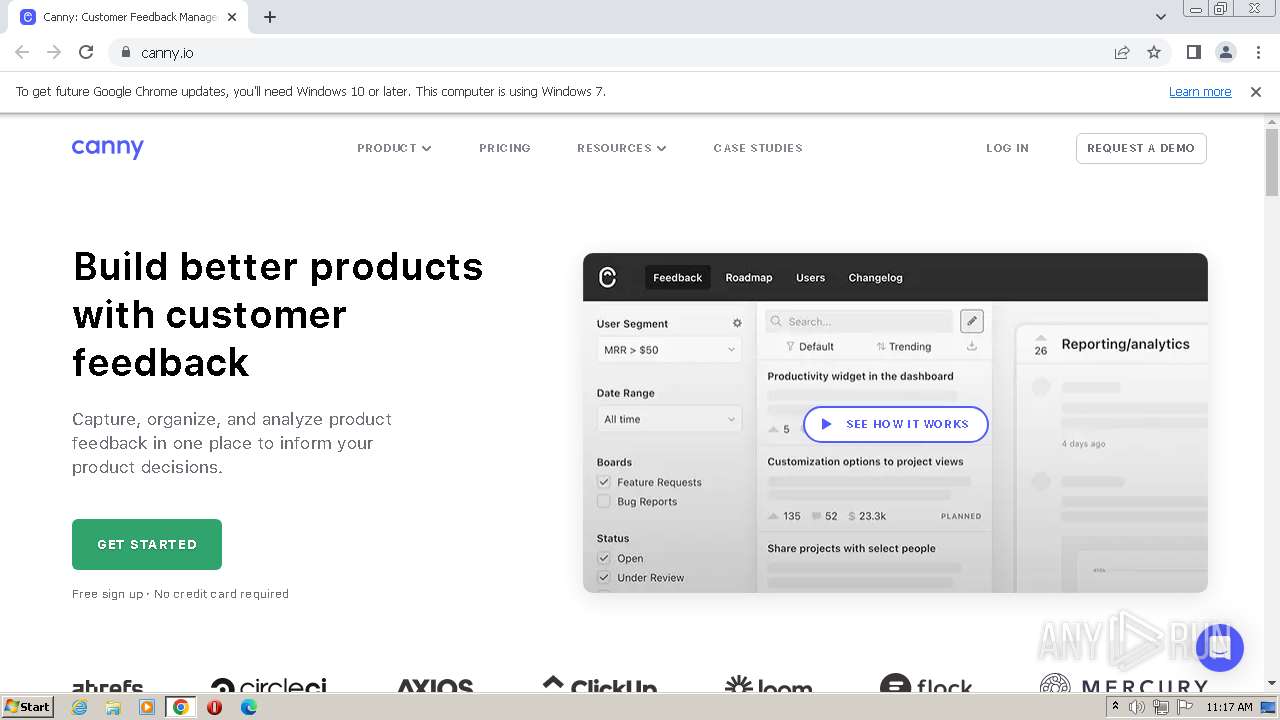Click the Windows Start button

28,706
